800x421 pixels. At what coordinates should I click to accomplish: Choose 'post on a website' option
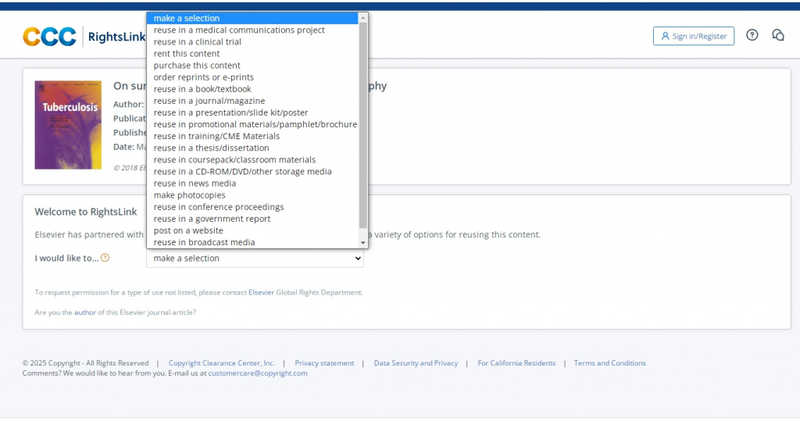coord(188,230)
